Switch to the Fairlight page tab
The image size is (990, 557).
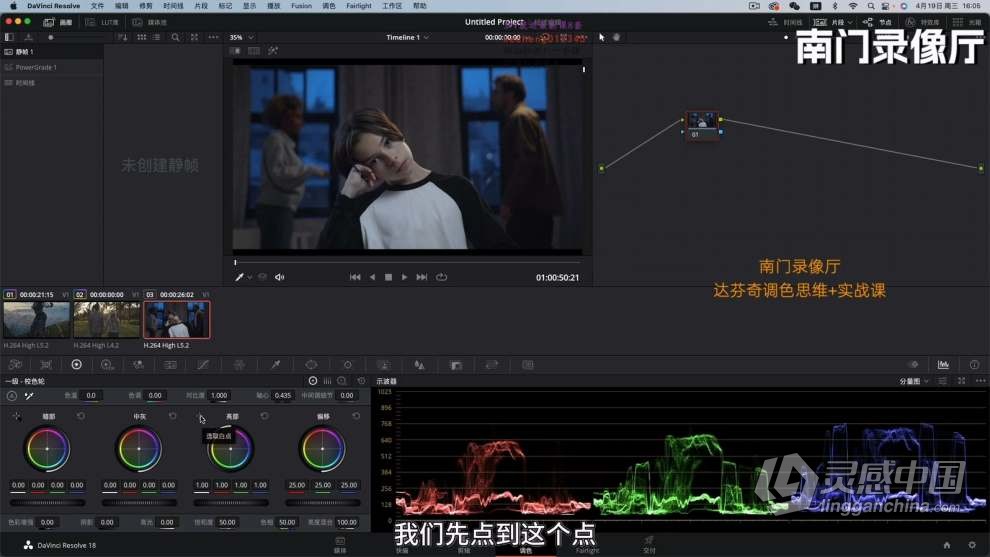coord(587,545)
